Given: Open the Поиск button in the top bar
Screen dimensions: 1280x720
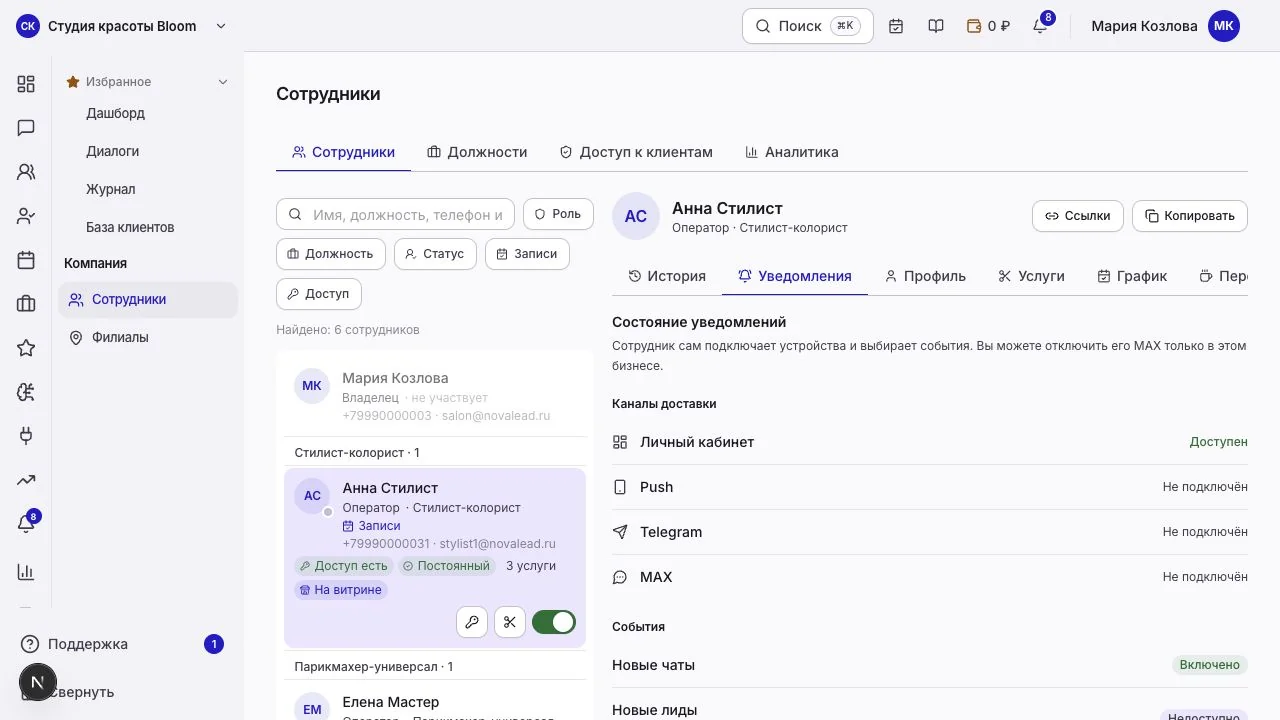Looking at the screenshot, I should pyautogui.click(x=808, y=26).
